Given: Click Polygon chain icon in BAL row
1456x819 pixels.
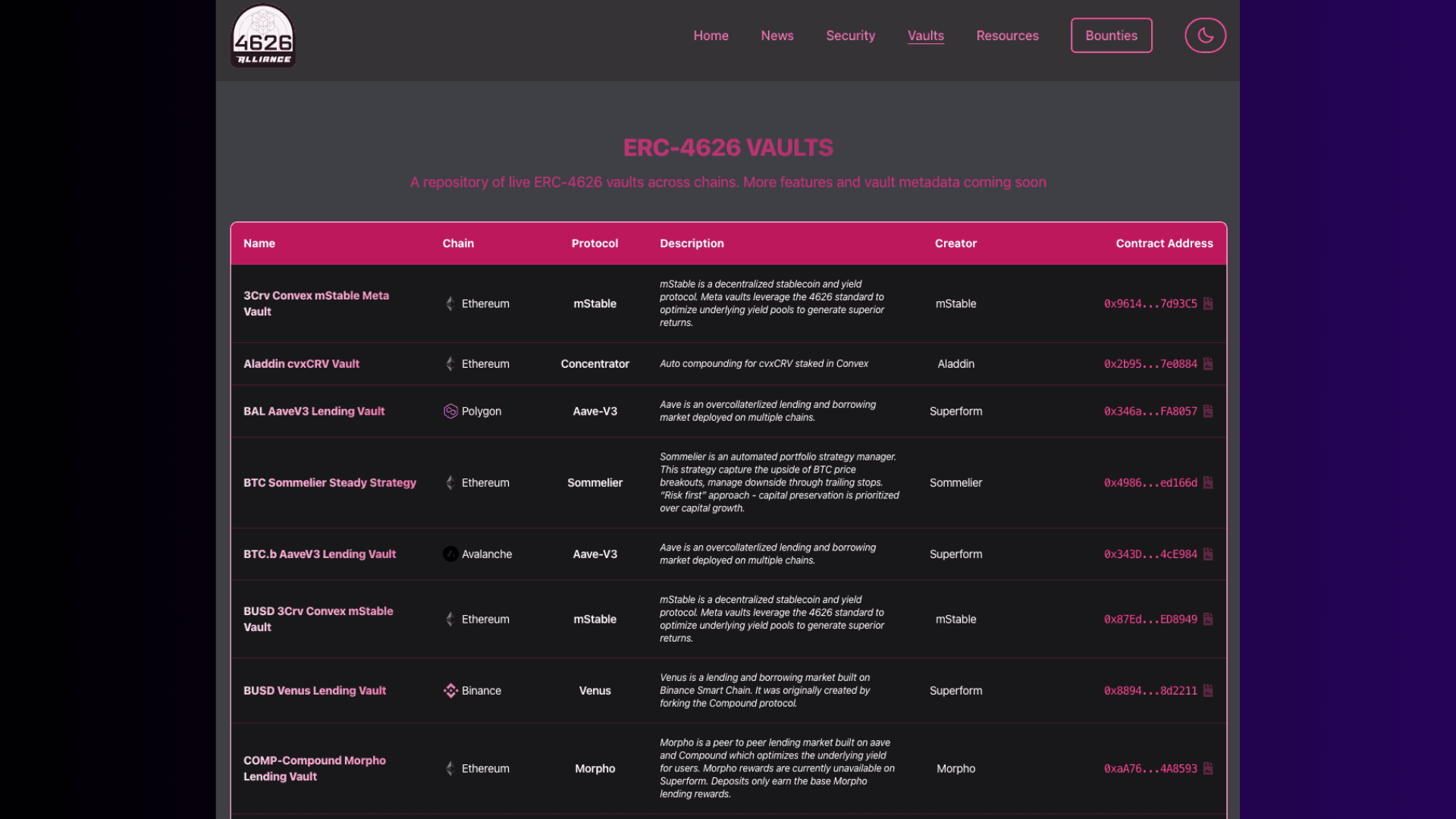Looking at the screenshot, I should point(450,411).
